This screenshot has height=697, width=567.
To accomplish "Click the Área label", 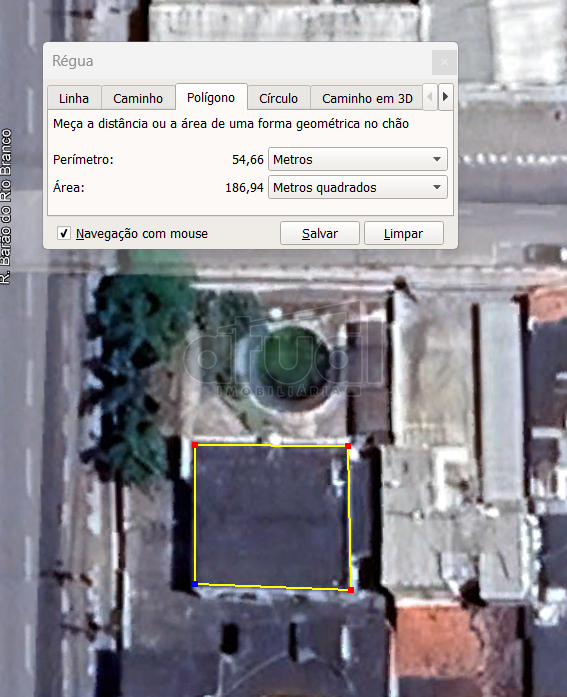I will click(x=68, y=187).
